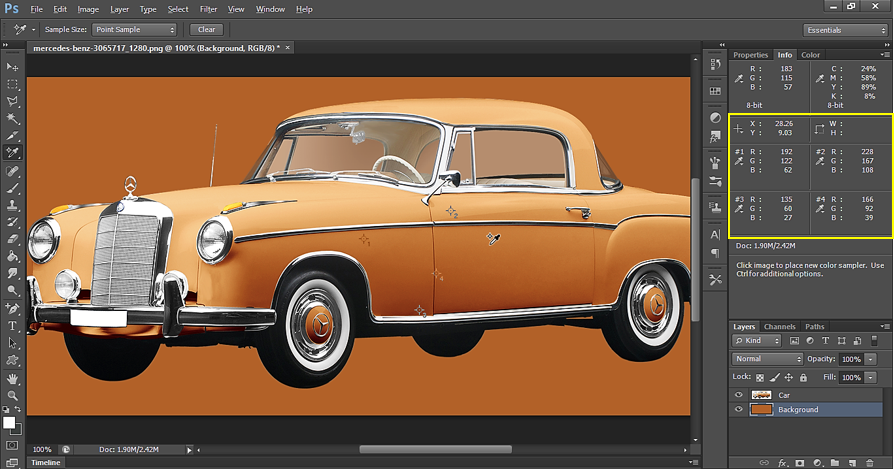Delete layer with trash icon

point(869,463)
